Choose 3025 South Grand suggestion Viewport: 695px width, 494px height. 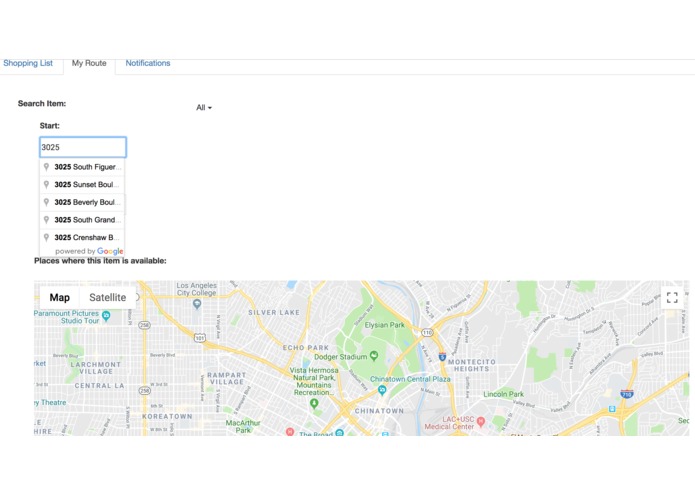tap(82, 220)
